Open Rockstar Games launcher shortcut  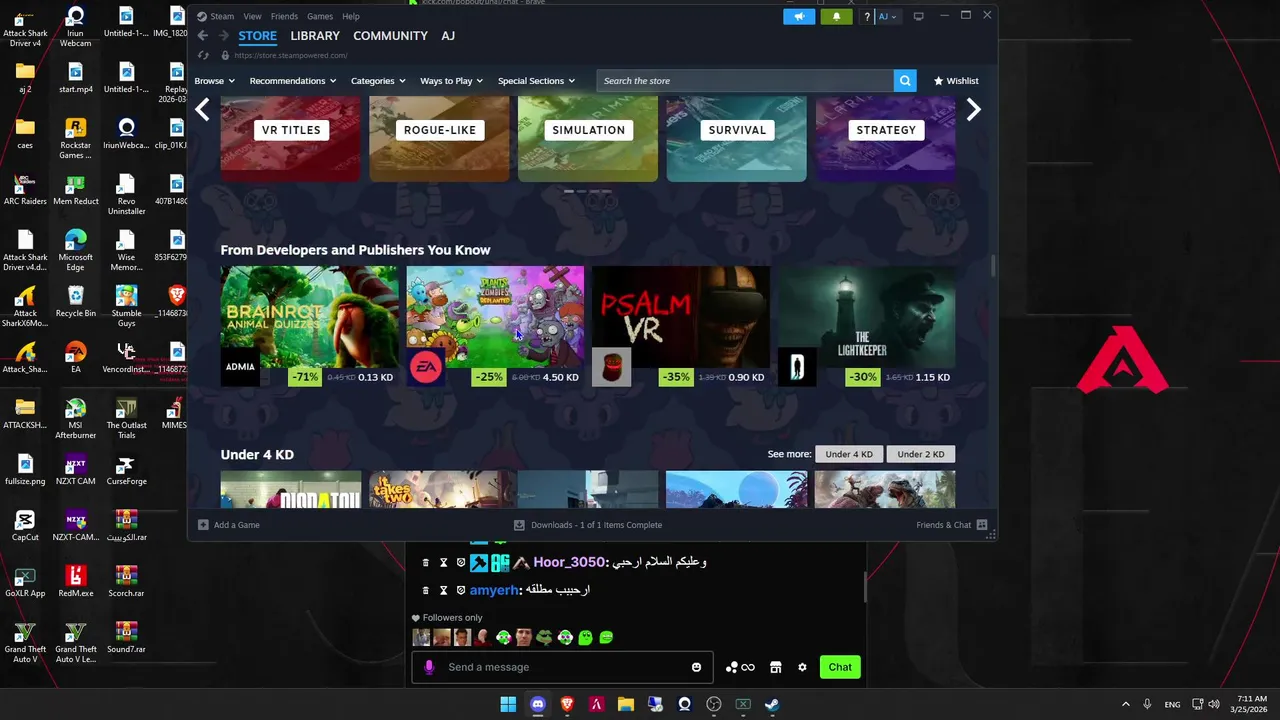coord(76,139)
